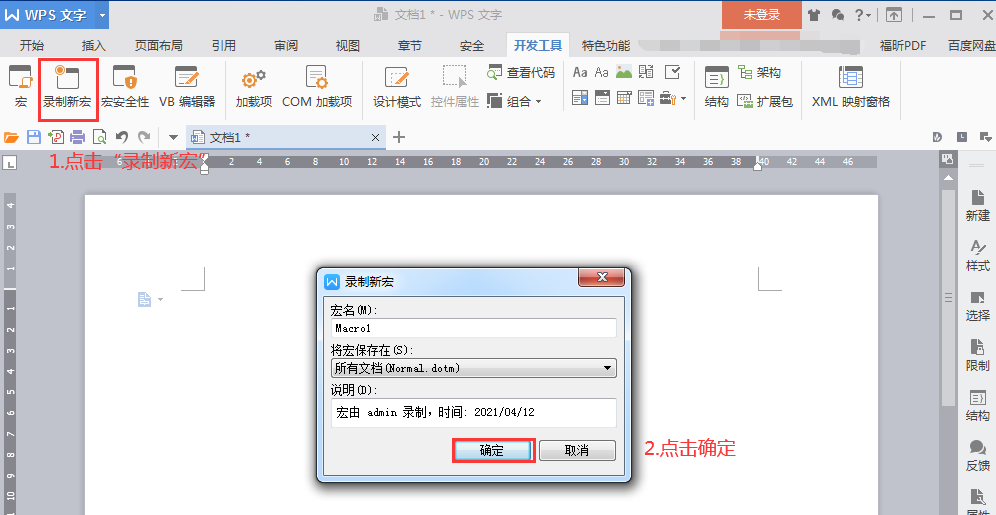Switch to the 安全 tab
This screenshot has width=996, height=515.
tap(471, 45)
